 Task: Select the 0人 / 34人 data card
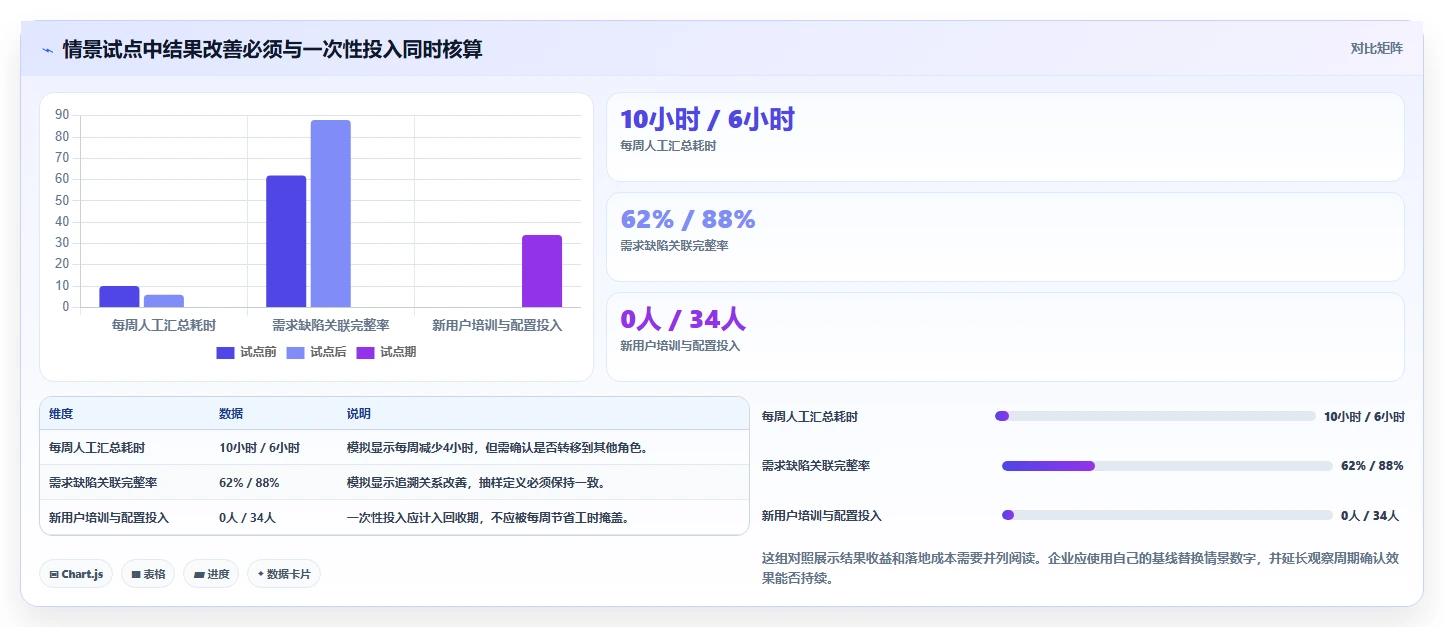pos(1005,337)
